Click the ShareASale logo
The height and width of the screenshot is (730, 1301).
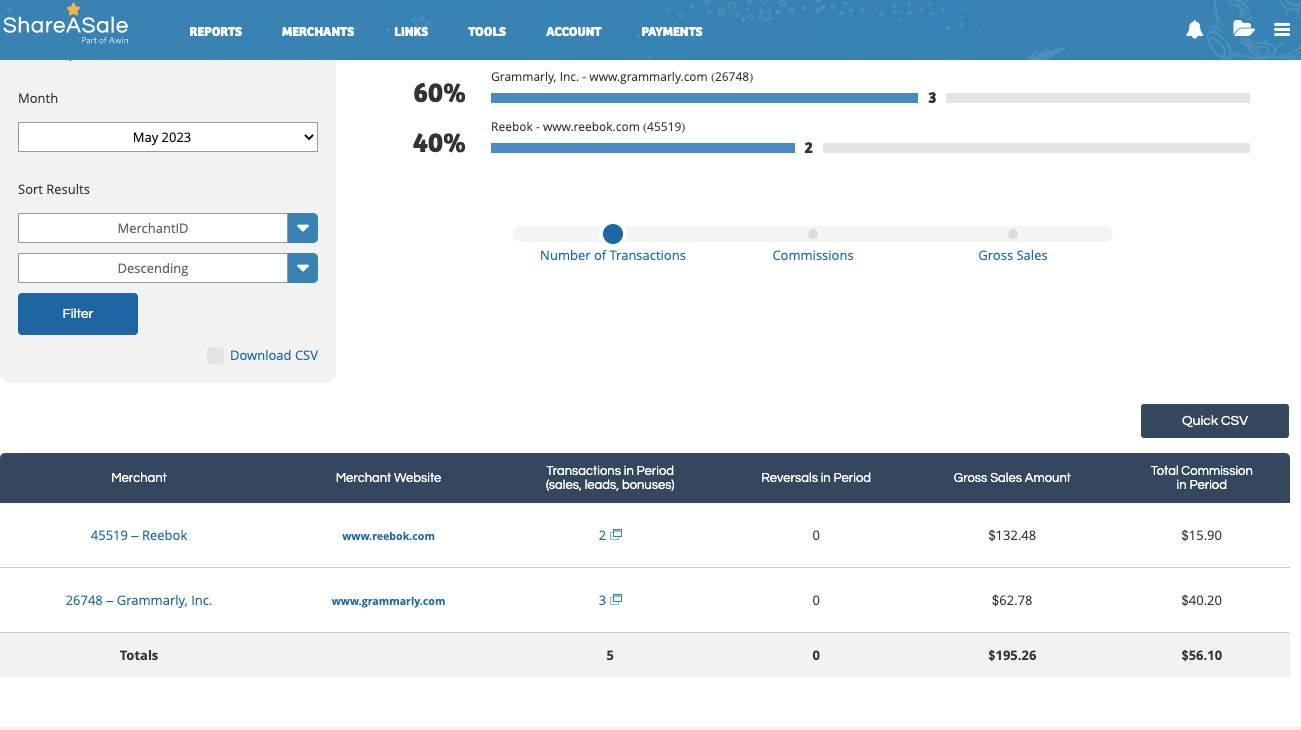pyautogui.click(x=66, y=24)
